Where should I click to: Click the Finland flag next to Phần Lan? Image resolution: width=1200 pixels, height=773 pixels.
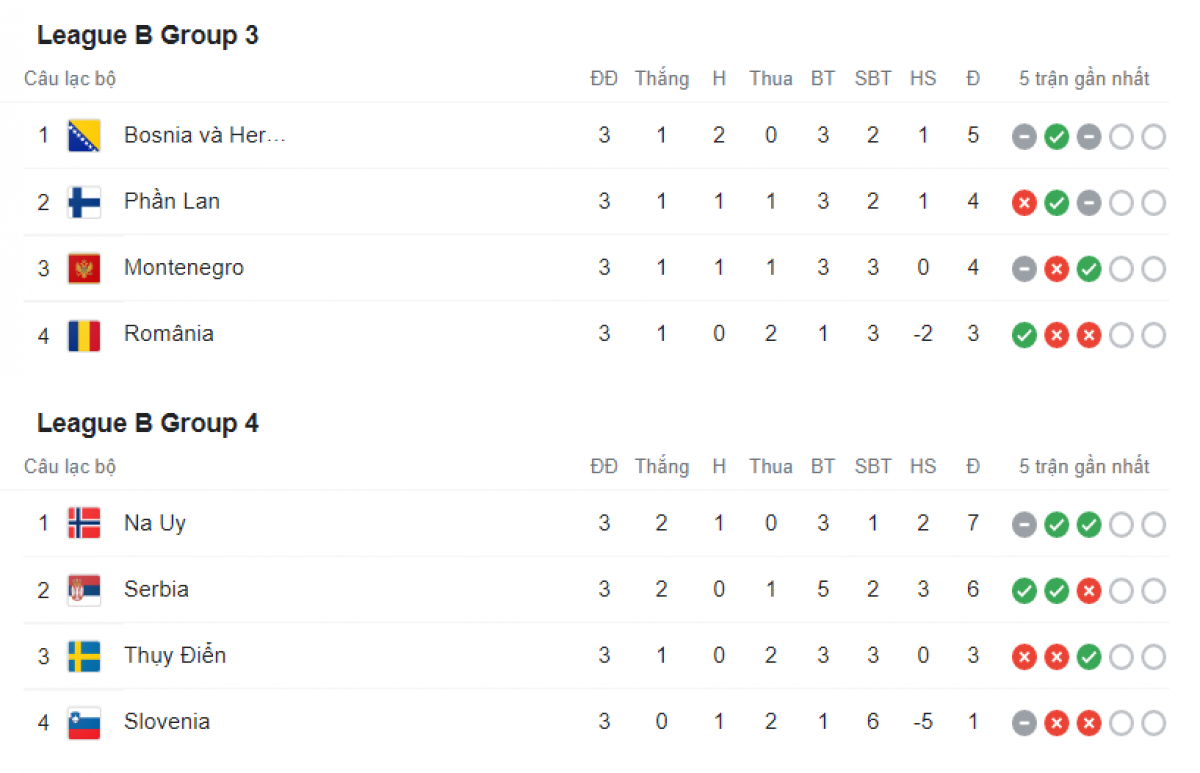pos(84,202)
